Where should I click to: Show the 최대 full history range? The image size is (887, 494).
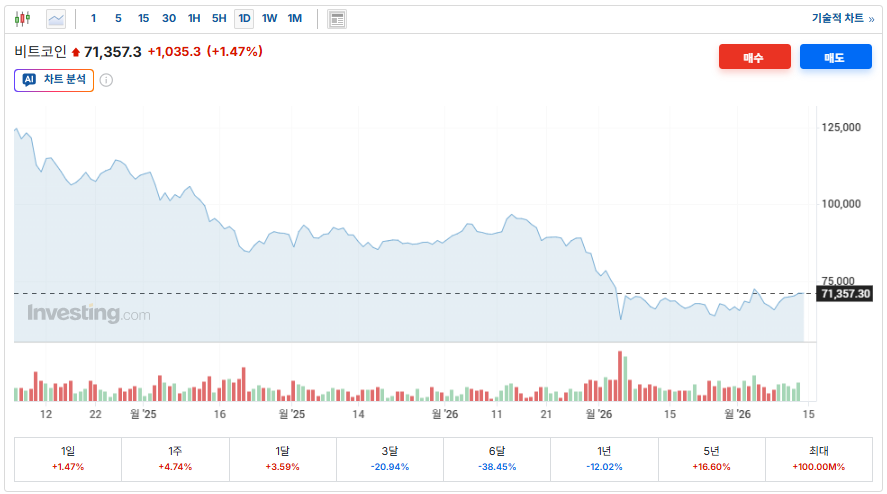[818, 459]
